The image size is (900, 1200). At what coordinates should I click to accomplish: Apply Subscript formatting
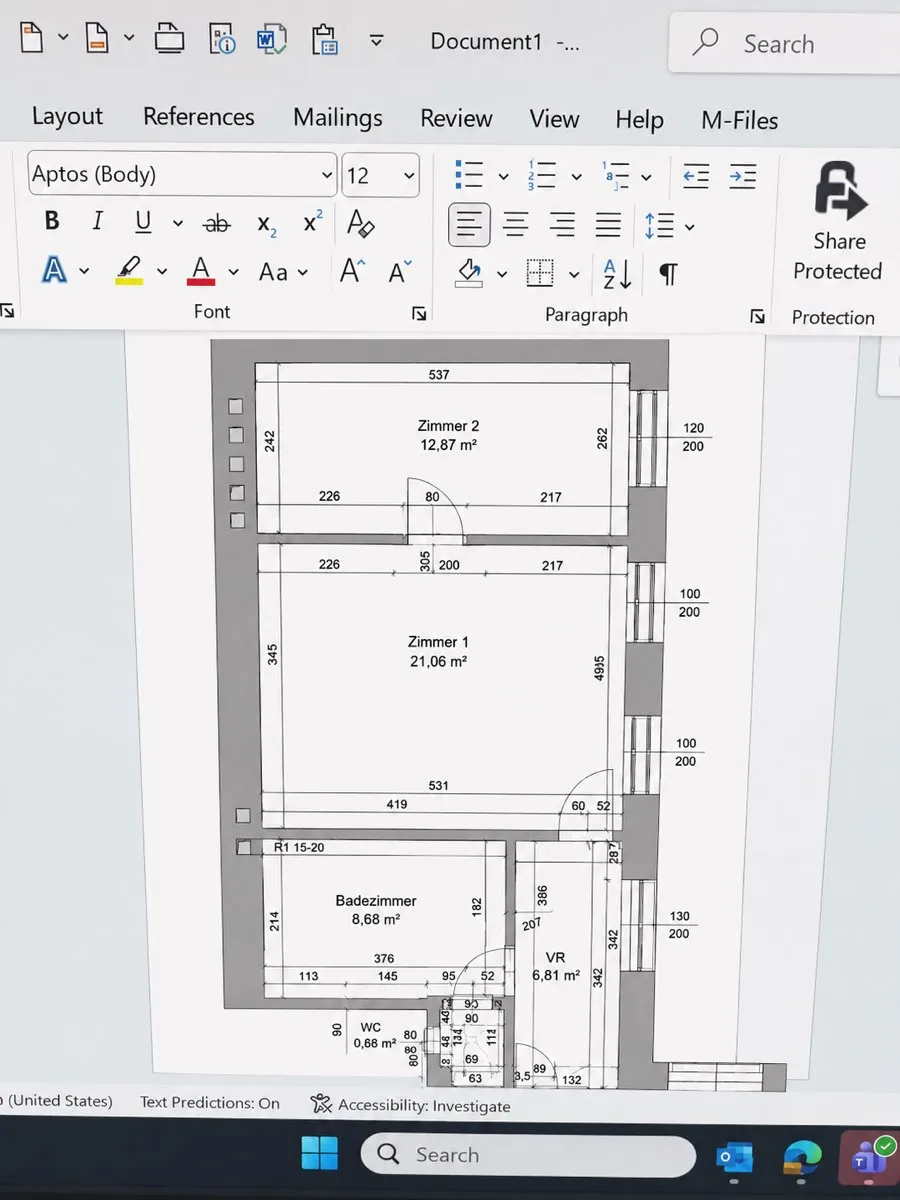point(266,224)
